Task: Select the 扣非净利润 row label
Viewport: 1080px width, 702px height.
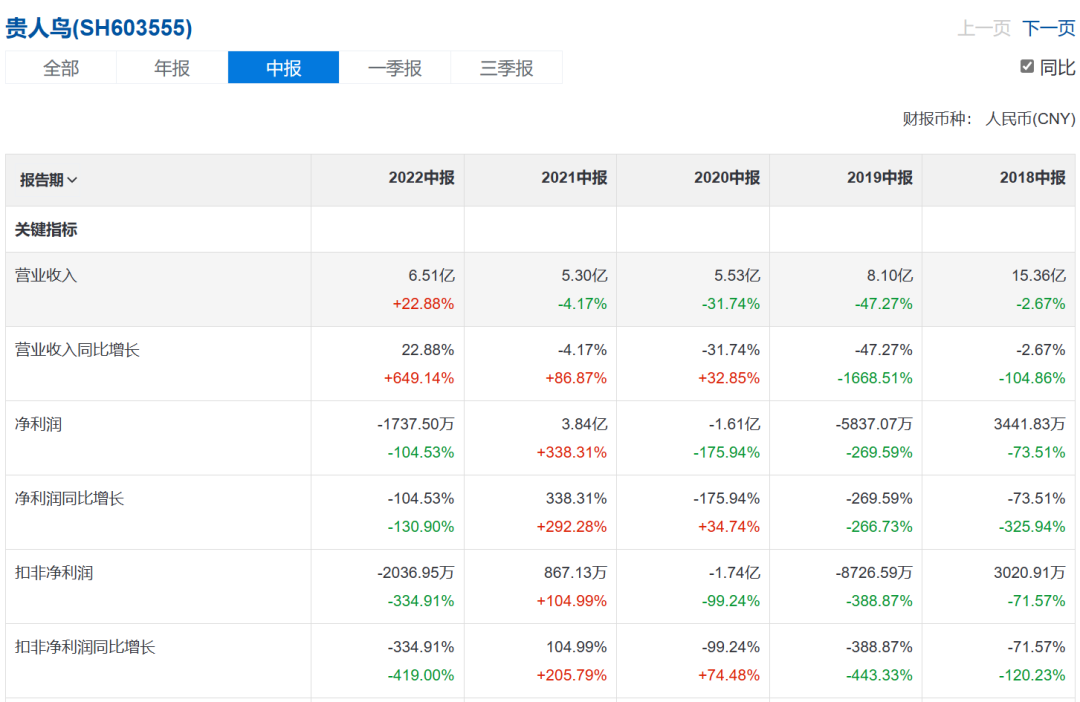Action: point(54,573)
